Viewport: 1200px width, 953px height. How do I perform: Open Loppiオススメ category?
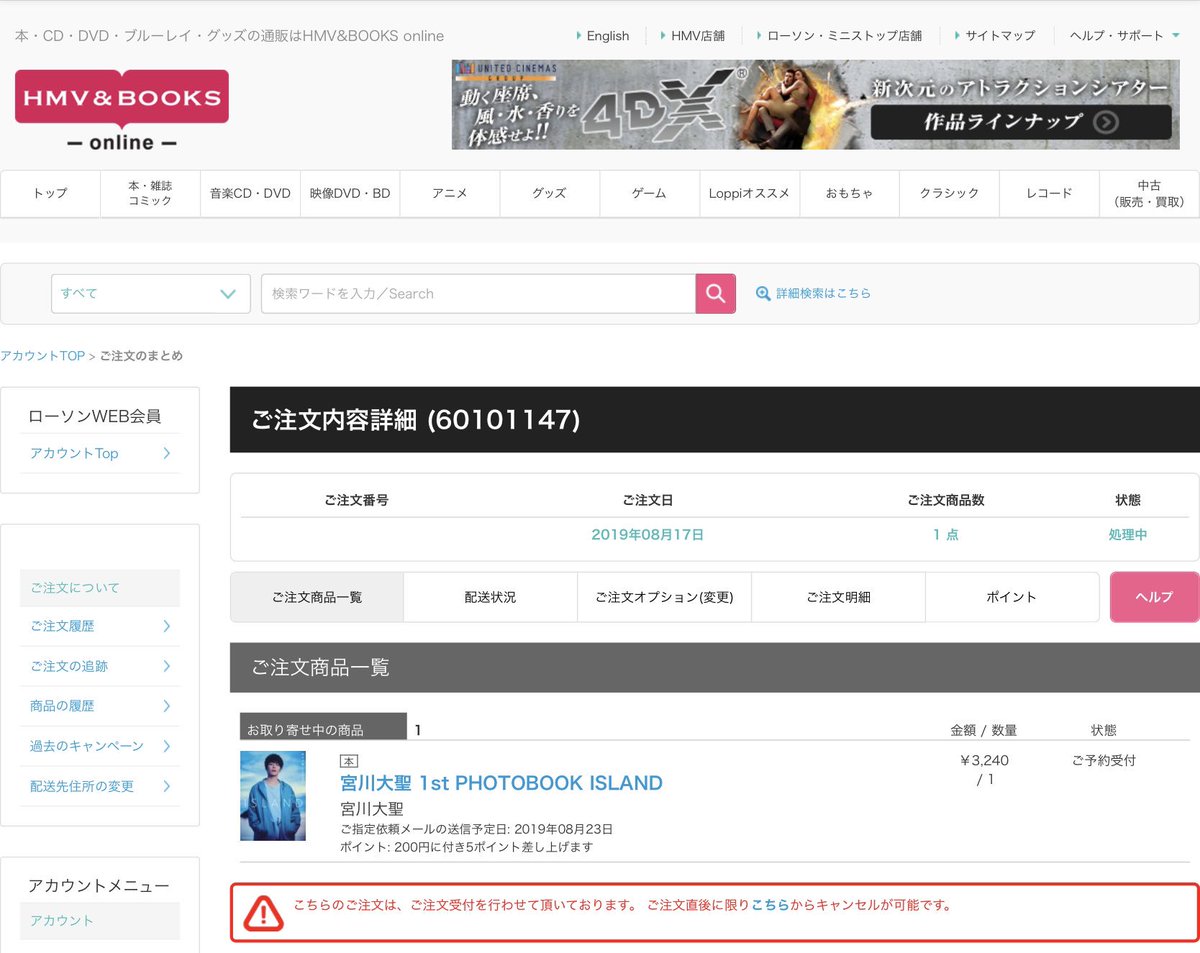pyautogui.click(x=749, y=193)
